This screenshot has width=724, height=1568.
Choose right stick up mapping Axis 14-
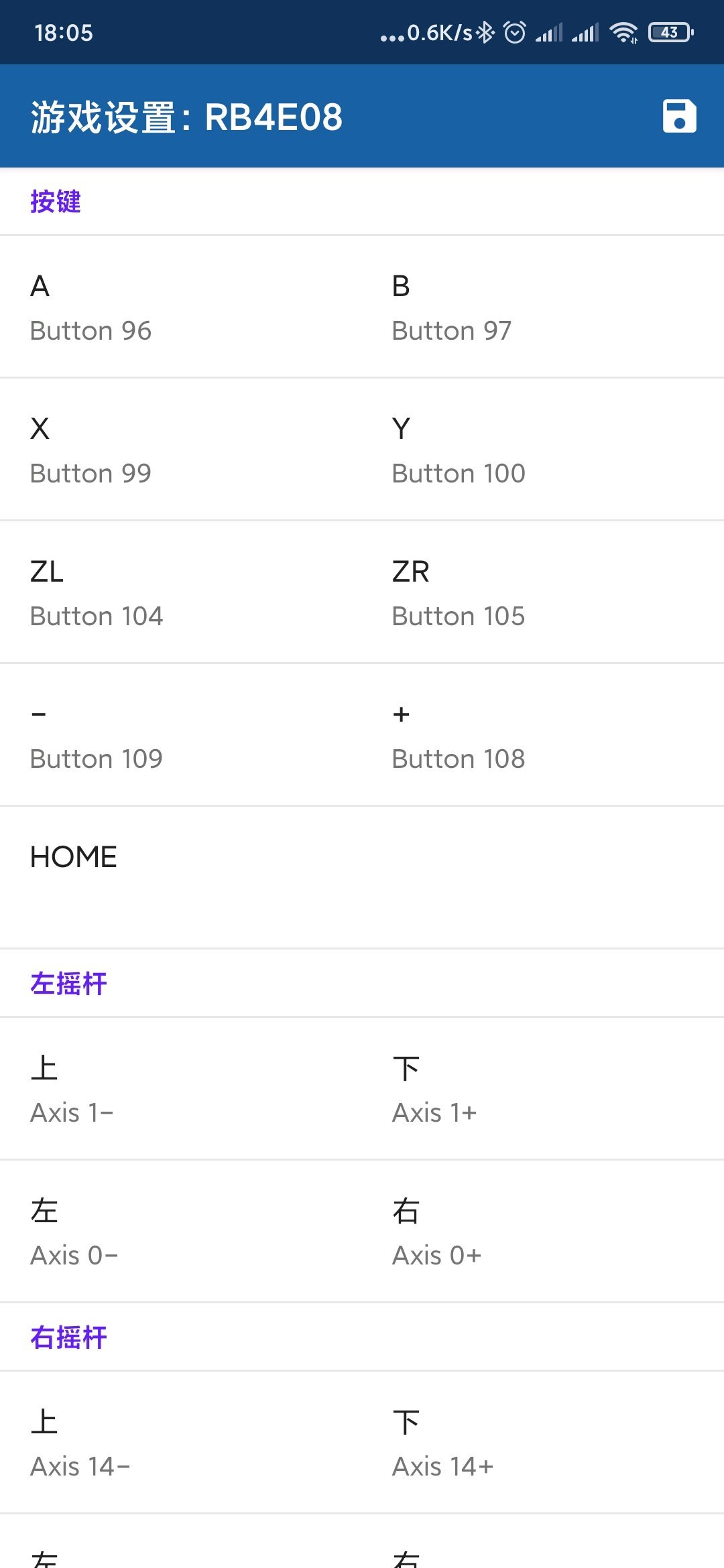181,1443
